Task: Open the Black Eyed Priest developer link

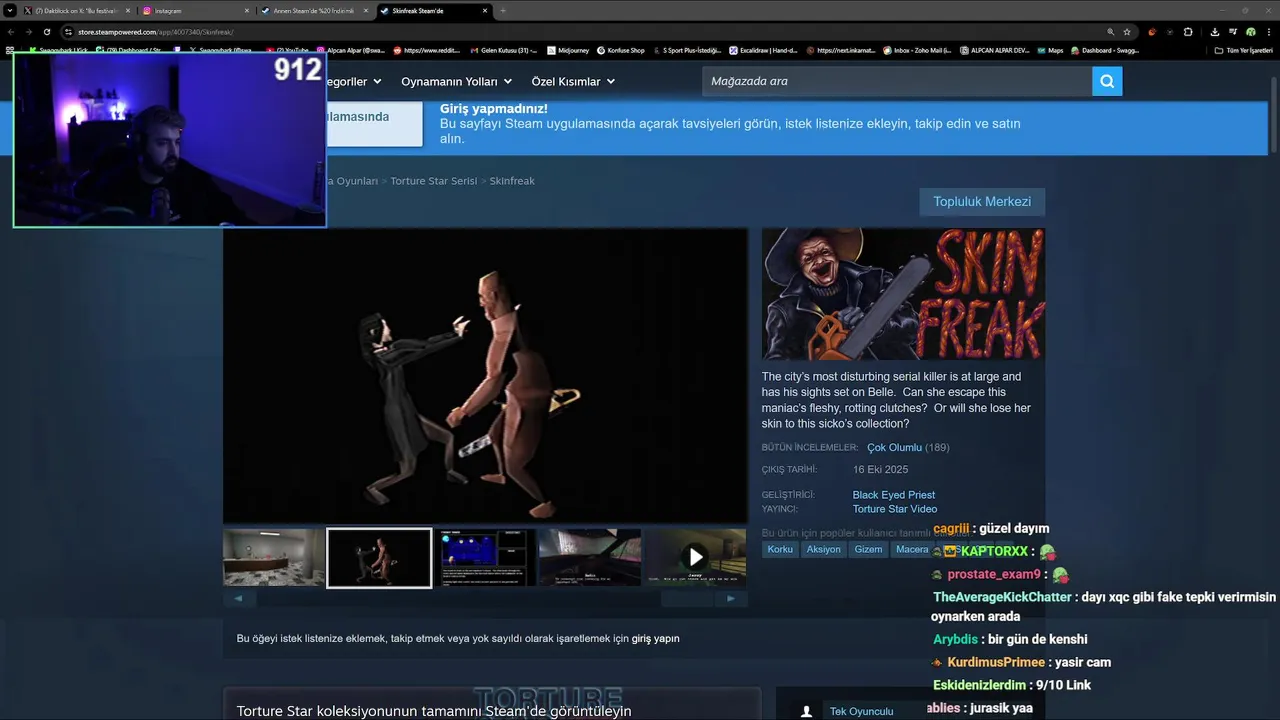Action: point(894,495)
